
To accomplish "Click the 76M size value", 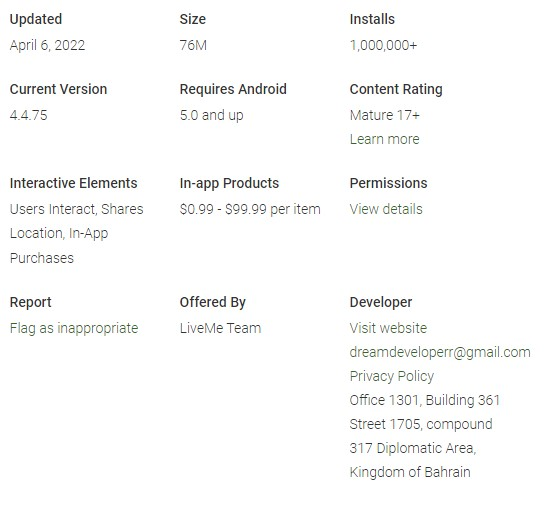I will [193, 45].
